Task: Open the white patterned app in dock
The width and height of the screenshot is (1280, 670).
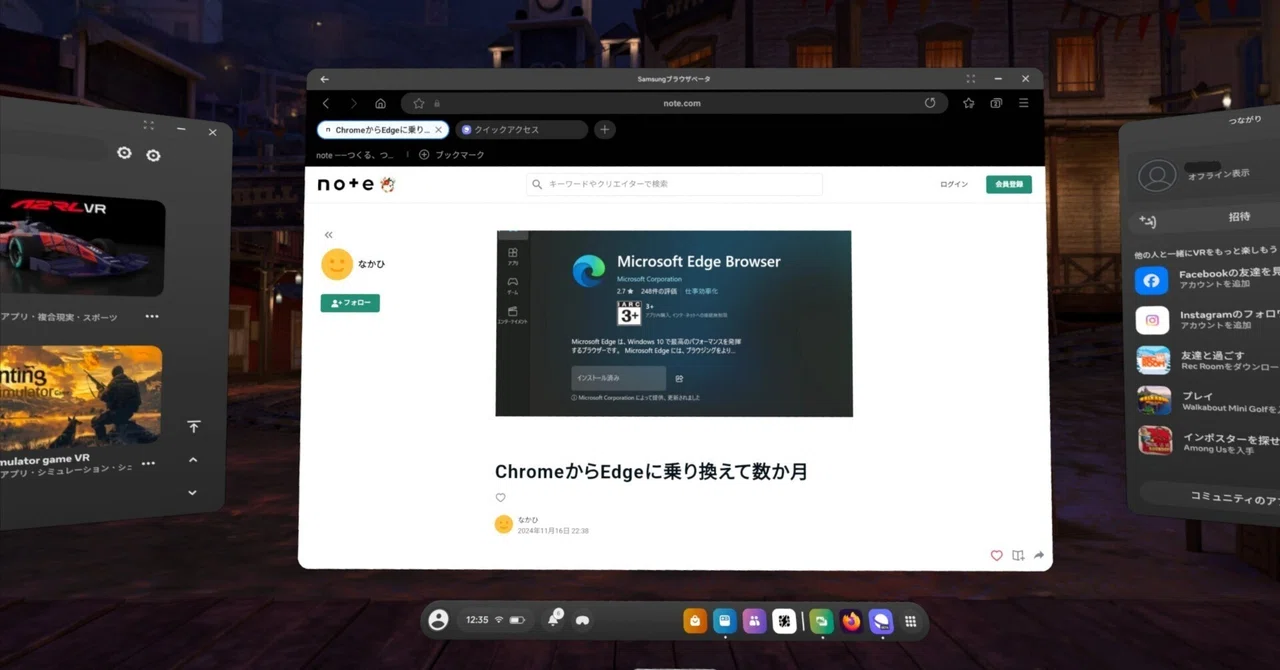Action: coord(784,621)
